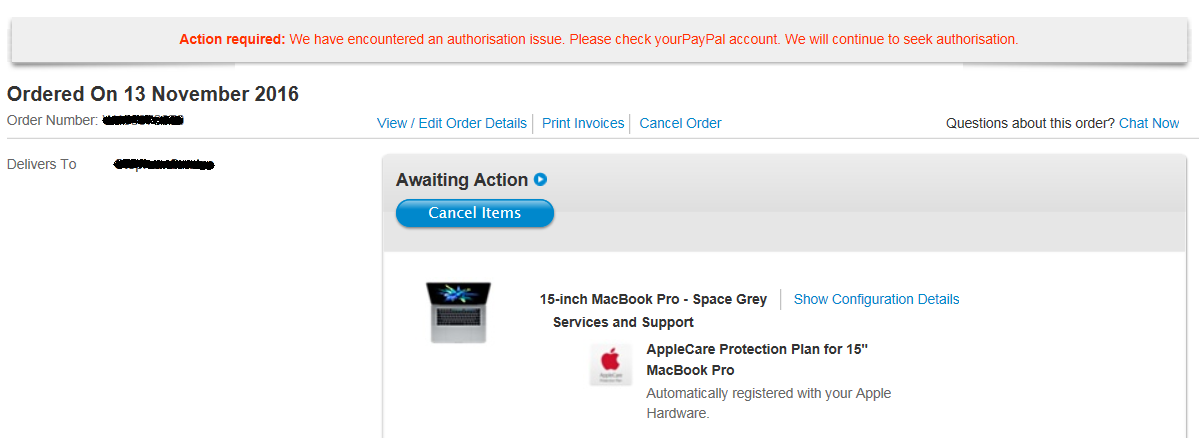Choose the Cancel Order link
Image resolution: width=1199 pixels, height=438 pixels.
click(681, 123)
